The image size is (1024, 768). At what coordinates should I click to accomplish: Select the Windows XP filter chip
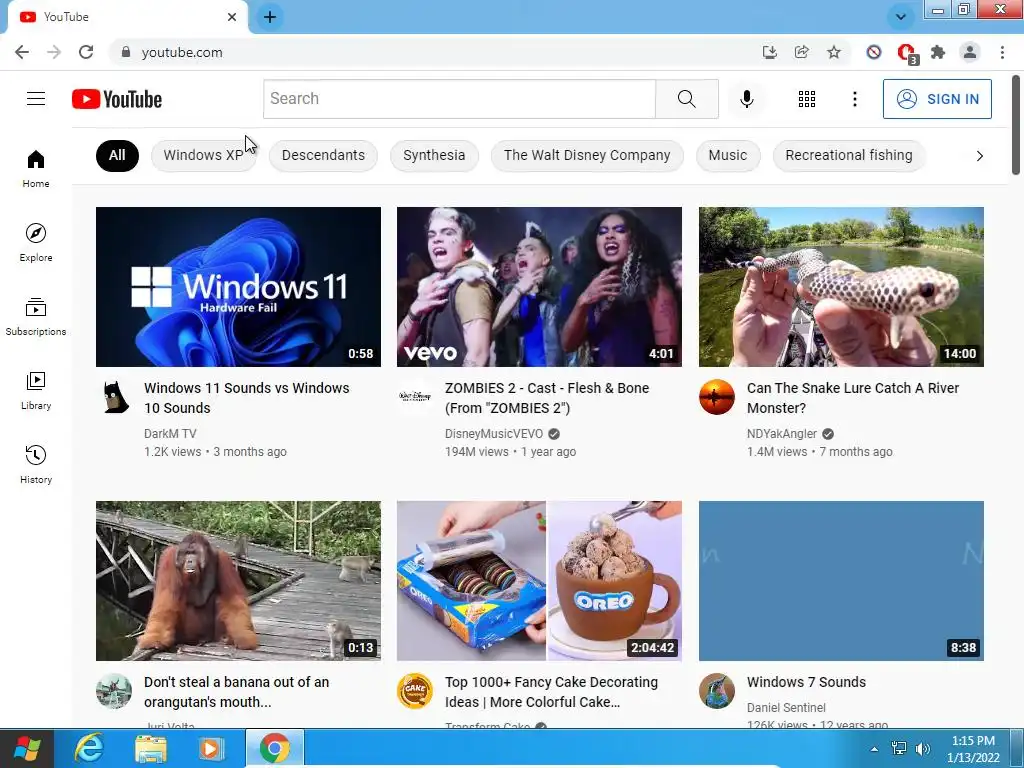point(203,155)
